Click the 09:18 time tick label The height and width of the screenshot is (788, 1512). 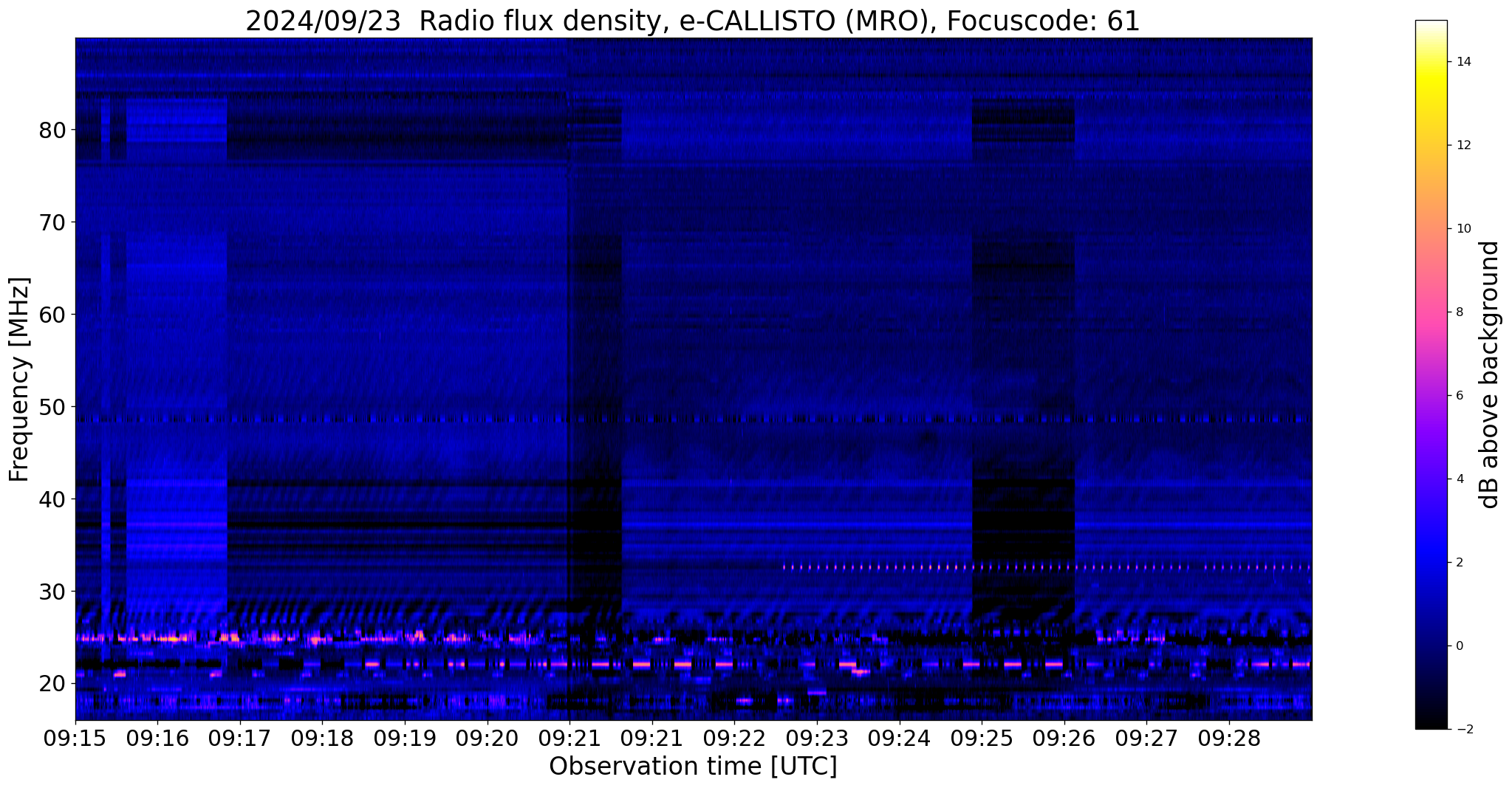(x=322, y=739)
